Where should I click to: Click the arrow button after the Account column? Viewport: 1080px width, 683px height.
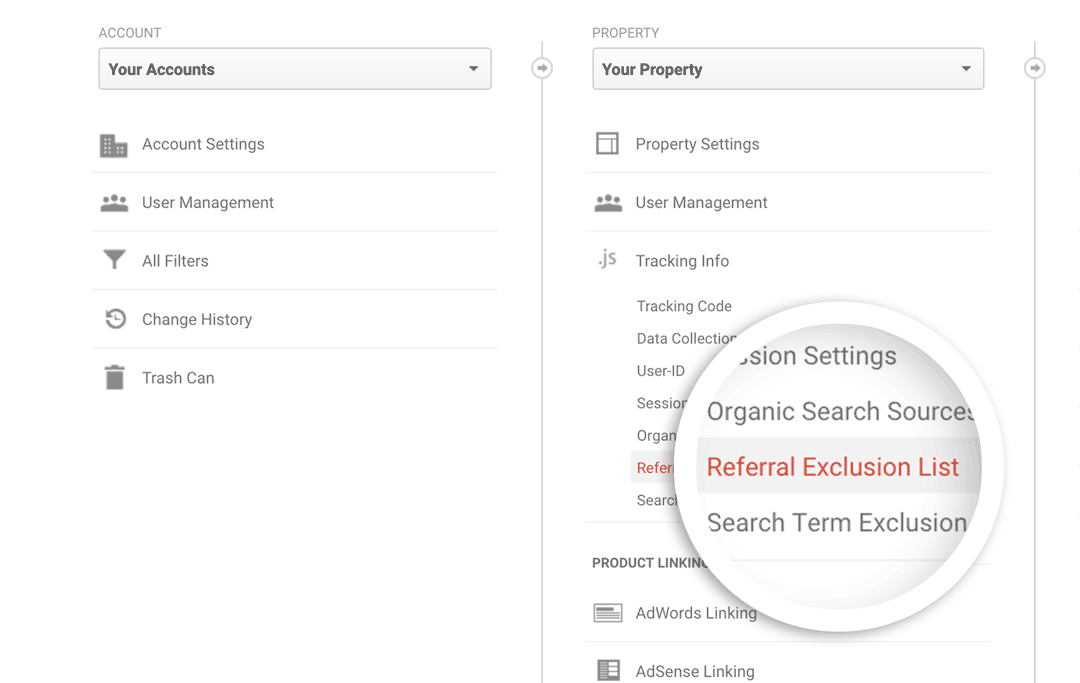pos(542,68)
